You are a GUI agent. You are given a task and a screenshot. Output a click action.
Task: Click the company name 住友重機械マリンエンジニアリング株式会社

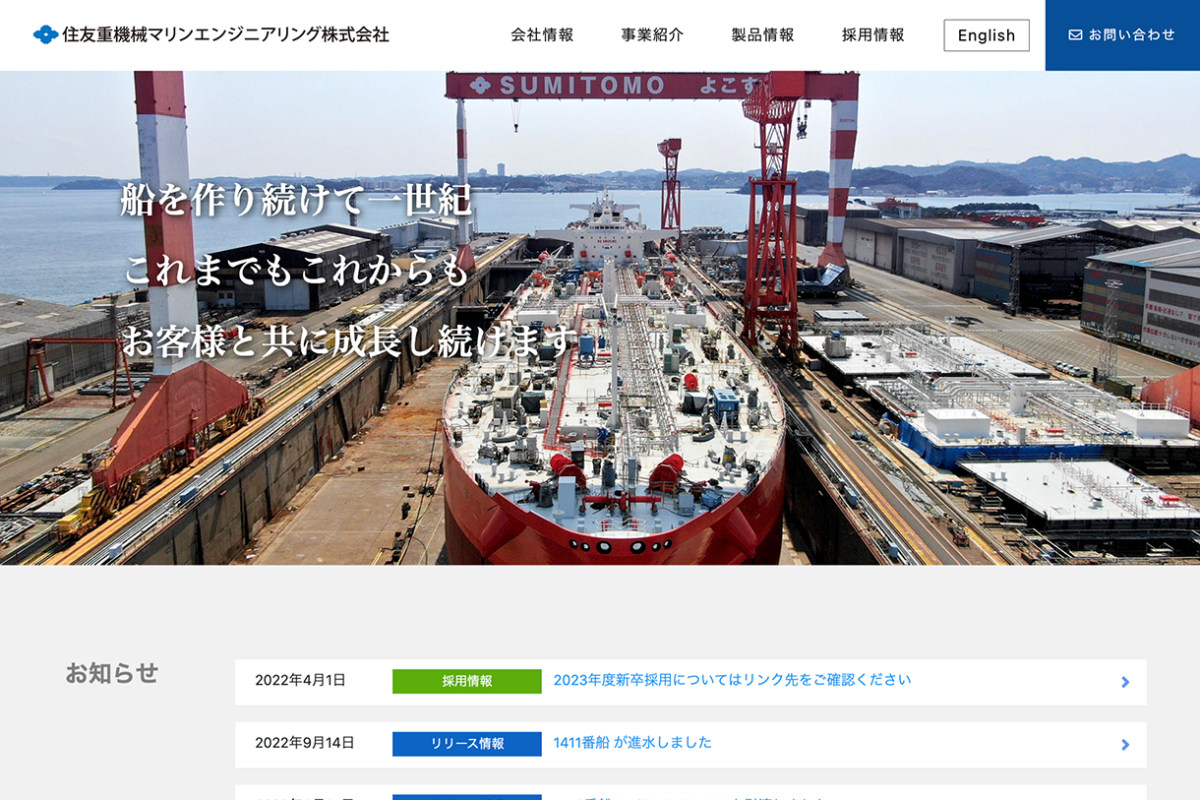(x=226, y=35)
